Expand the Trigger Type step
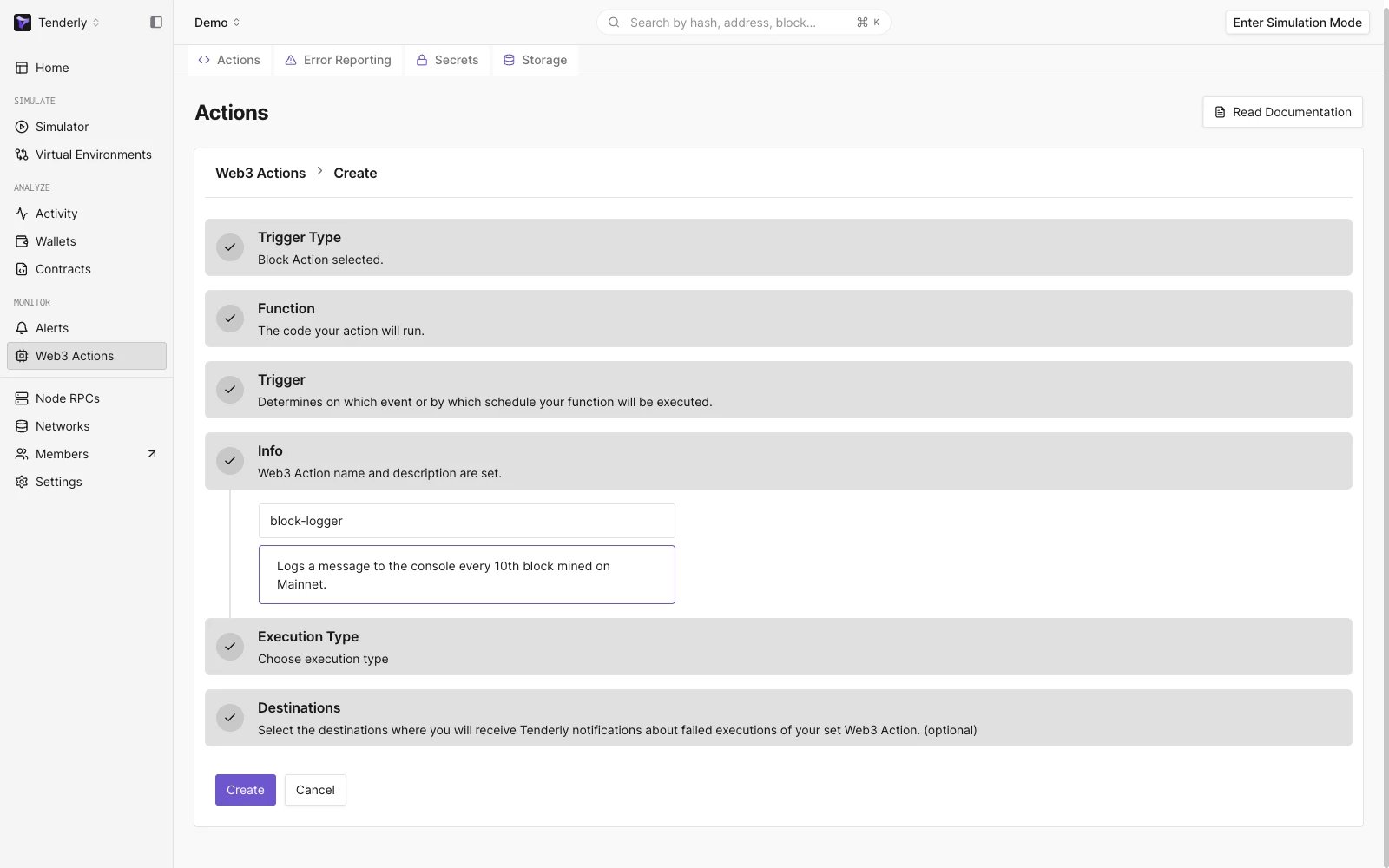This screenshot has width=1389, height=868. tap(778, 247)
